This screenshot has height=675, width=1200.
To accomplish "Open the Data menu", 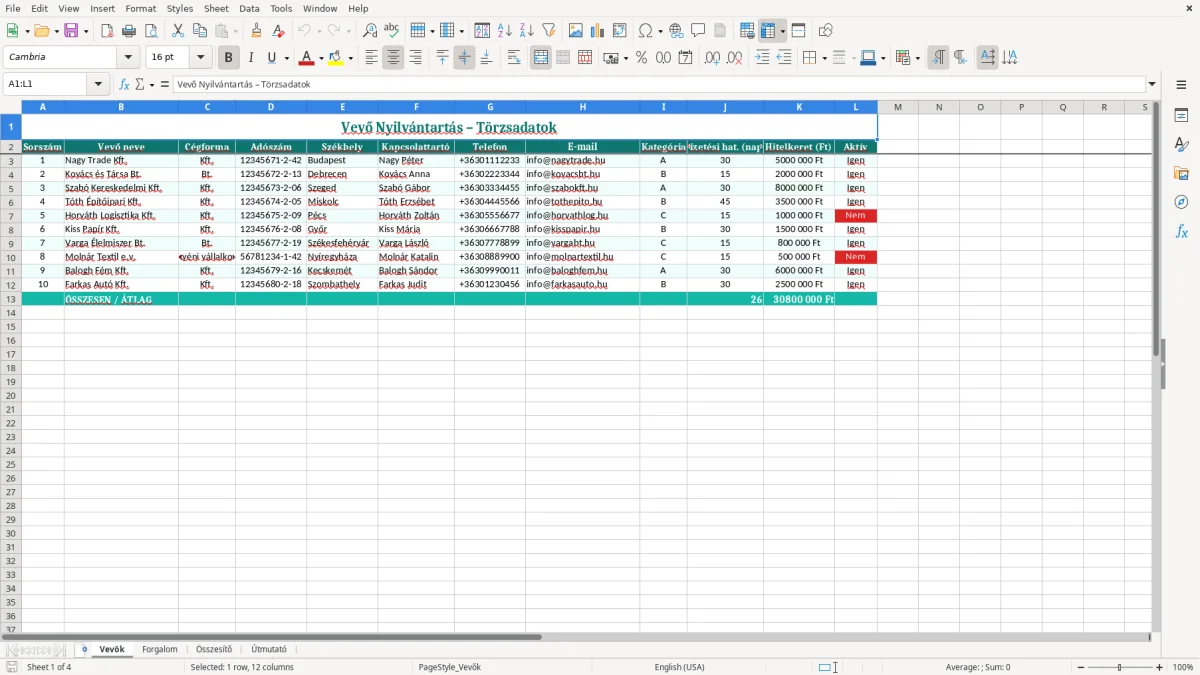I will coord(249,8).
